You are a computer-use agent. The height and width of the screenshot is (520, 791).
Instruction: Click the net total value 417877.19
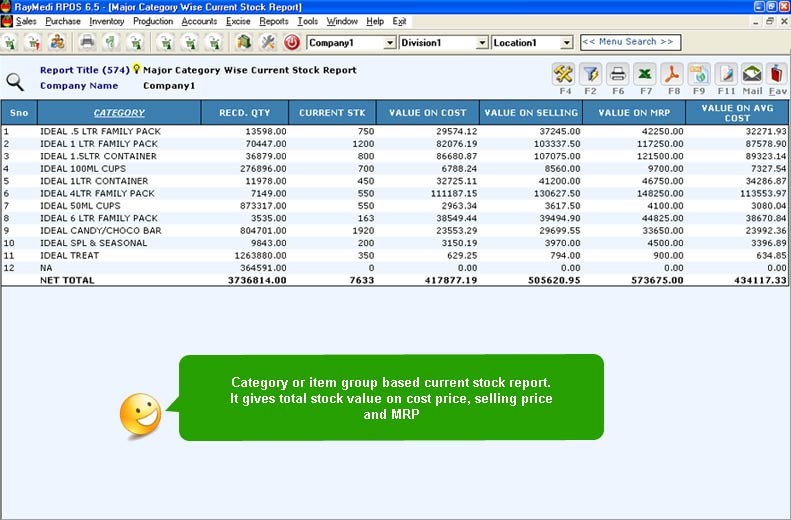pyautogui.click(x=451, y=280)
